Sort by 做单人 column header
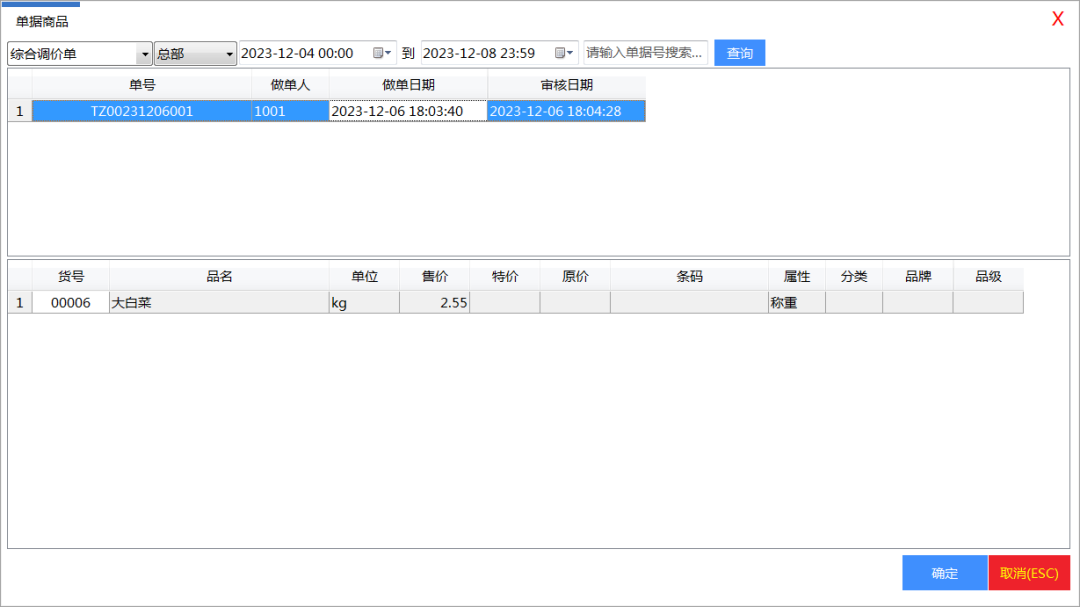The height and width of the screenshot is (607, 1080). [x=290, y=85]
